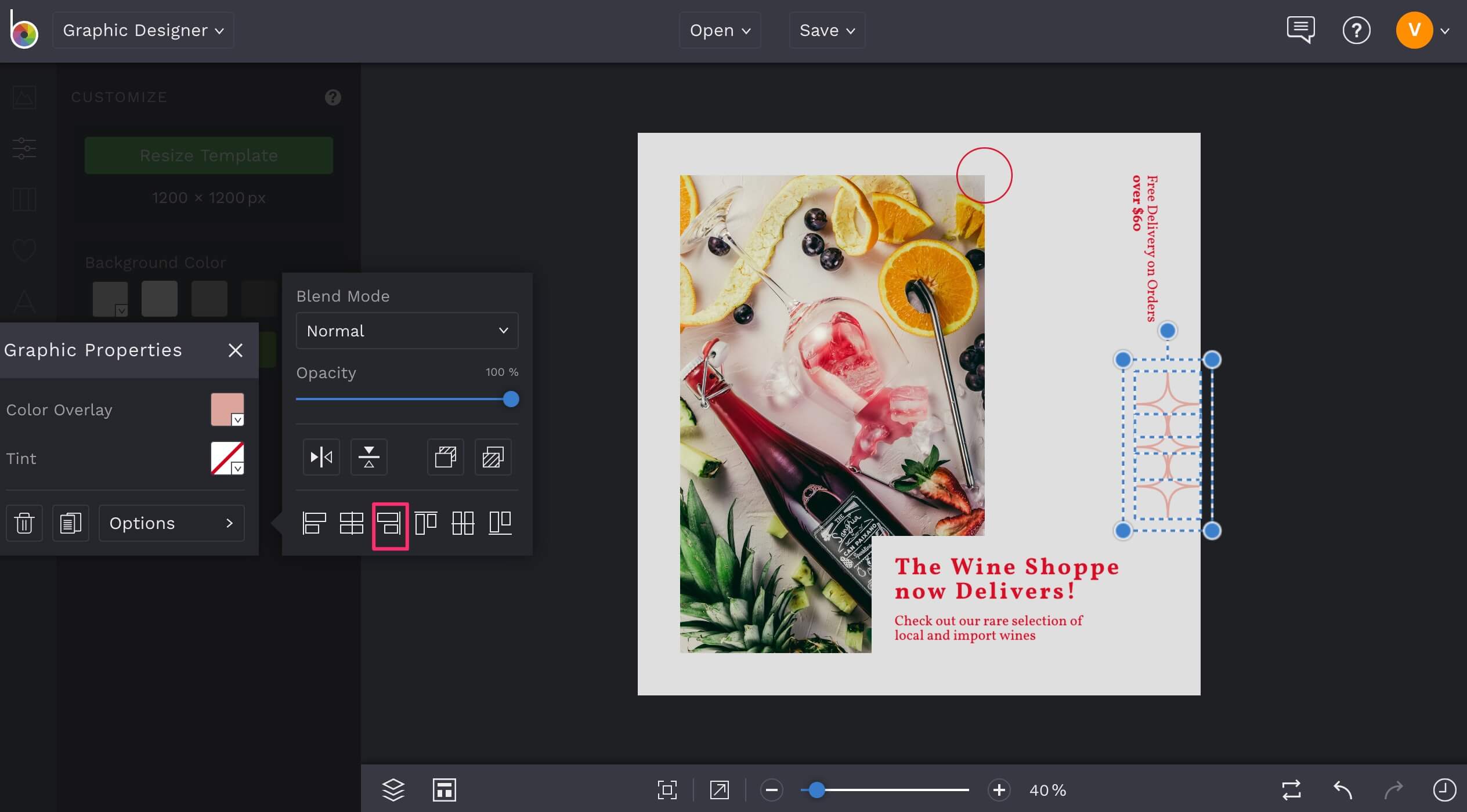This screenshot has height=812, width=1467.
Task: Open the Save menu
Action: pos(826,30)
